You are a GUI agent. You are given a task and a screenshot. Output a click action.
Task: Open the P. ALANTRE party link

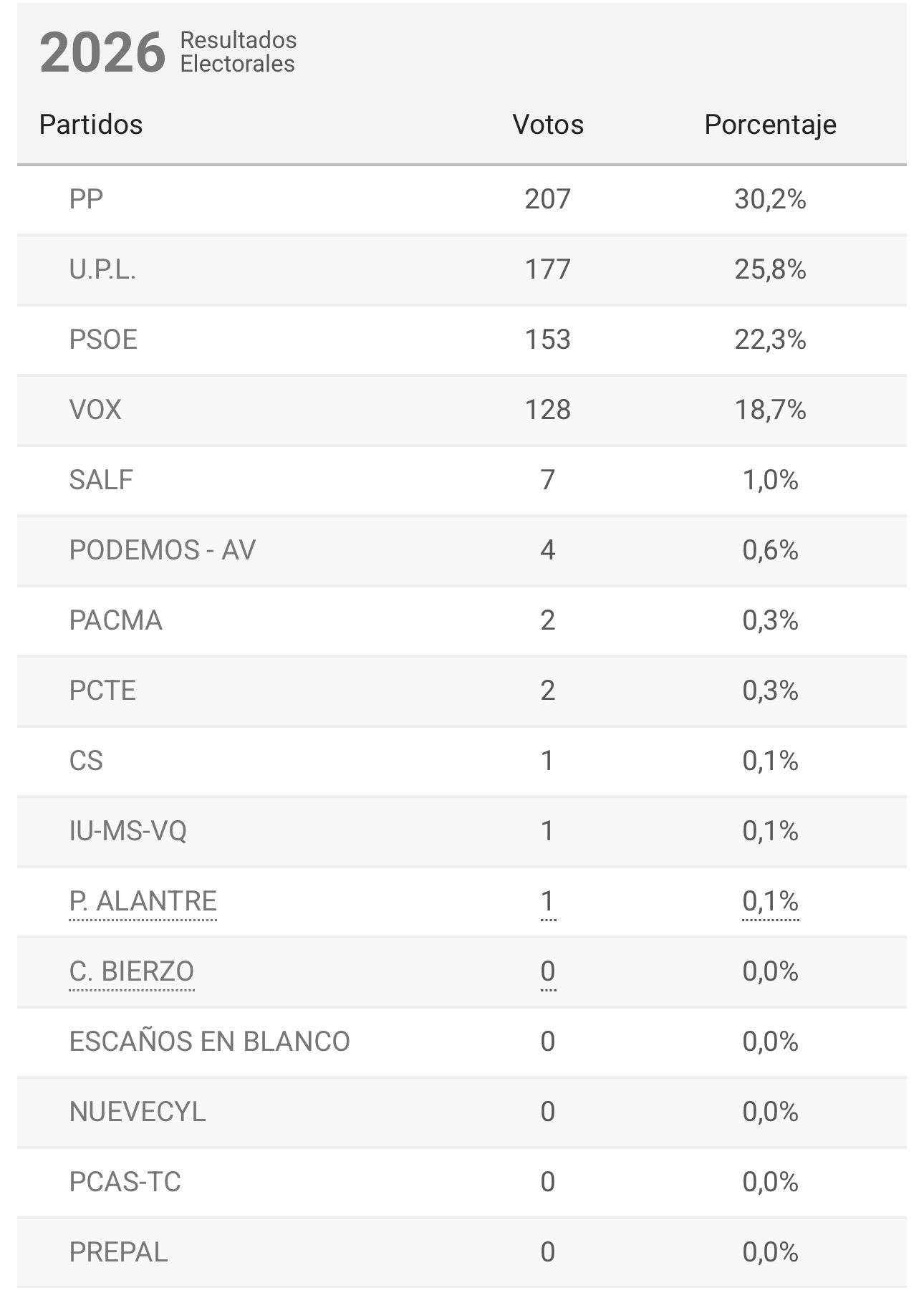(x=143, y=901)
